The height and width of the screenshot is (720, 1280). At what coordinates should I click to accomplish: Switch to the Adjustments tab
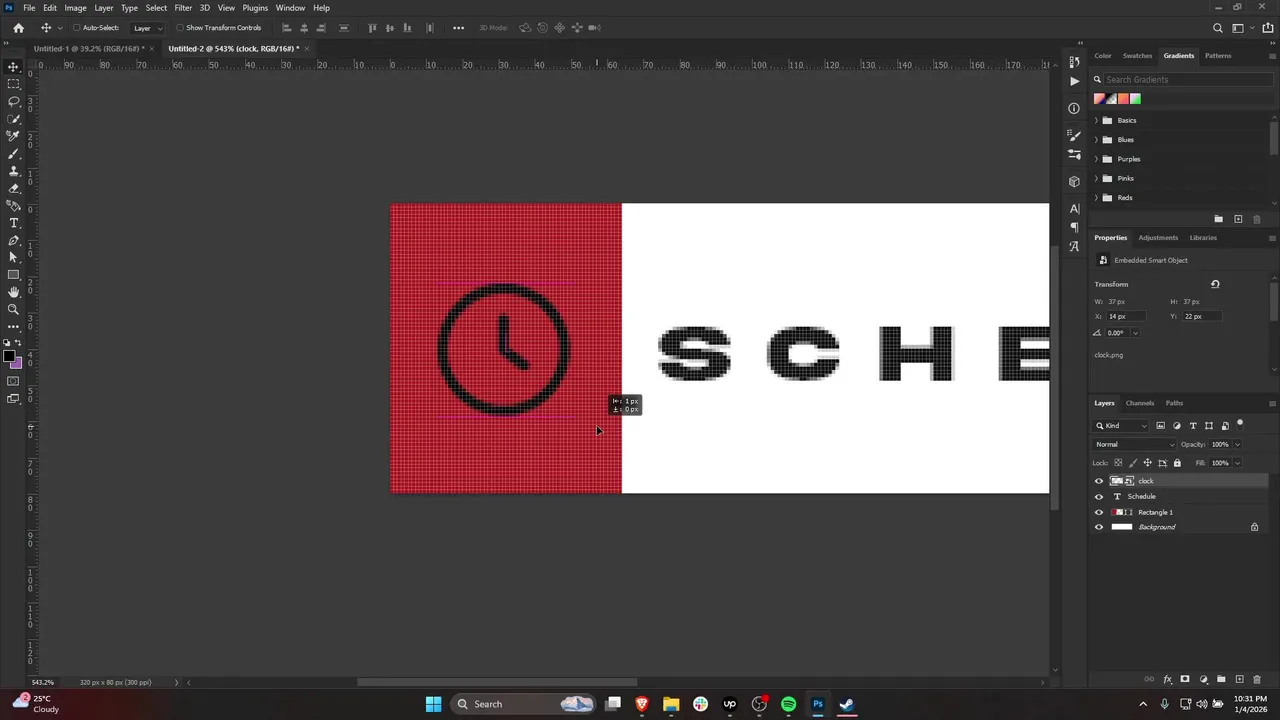1158,238
